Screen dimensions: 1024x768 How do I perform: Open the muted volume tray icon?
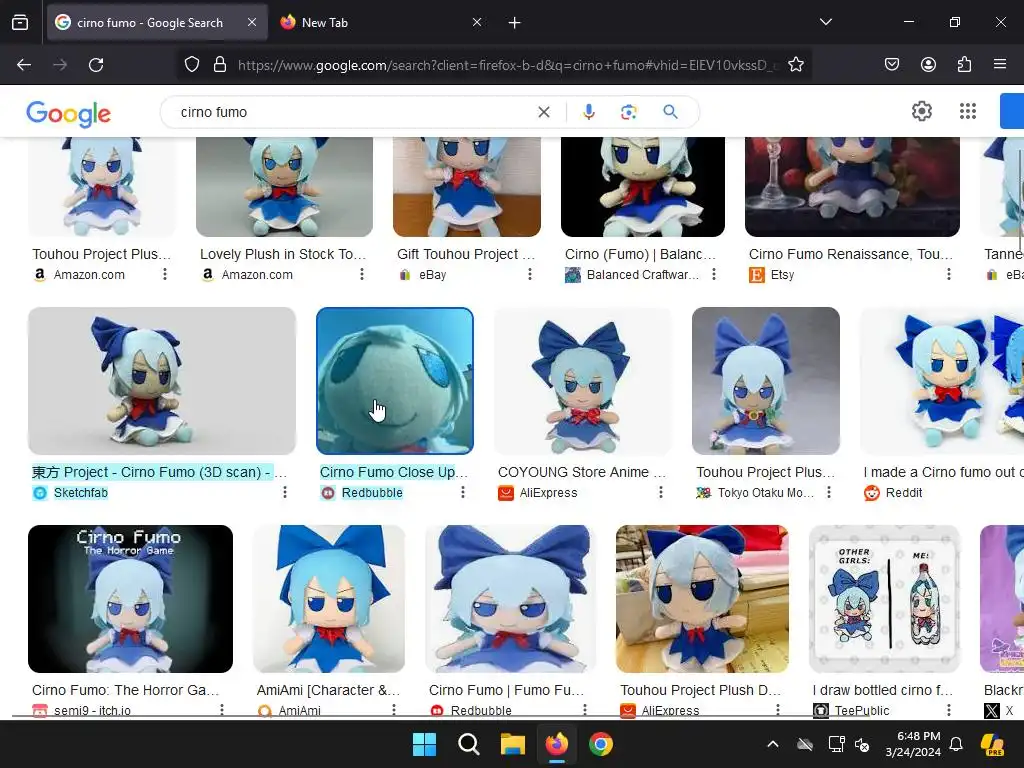[862, 744]
